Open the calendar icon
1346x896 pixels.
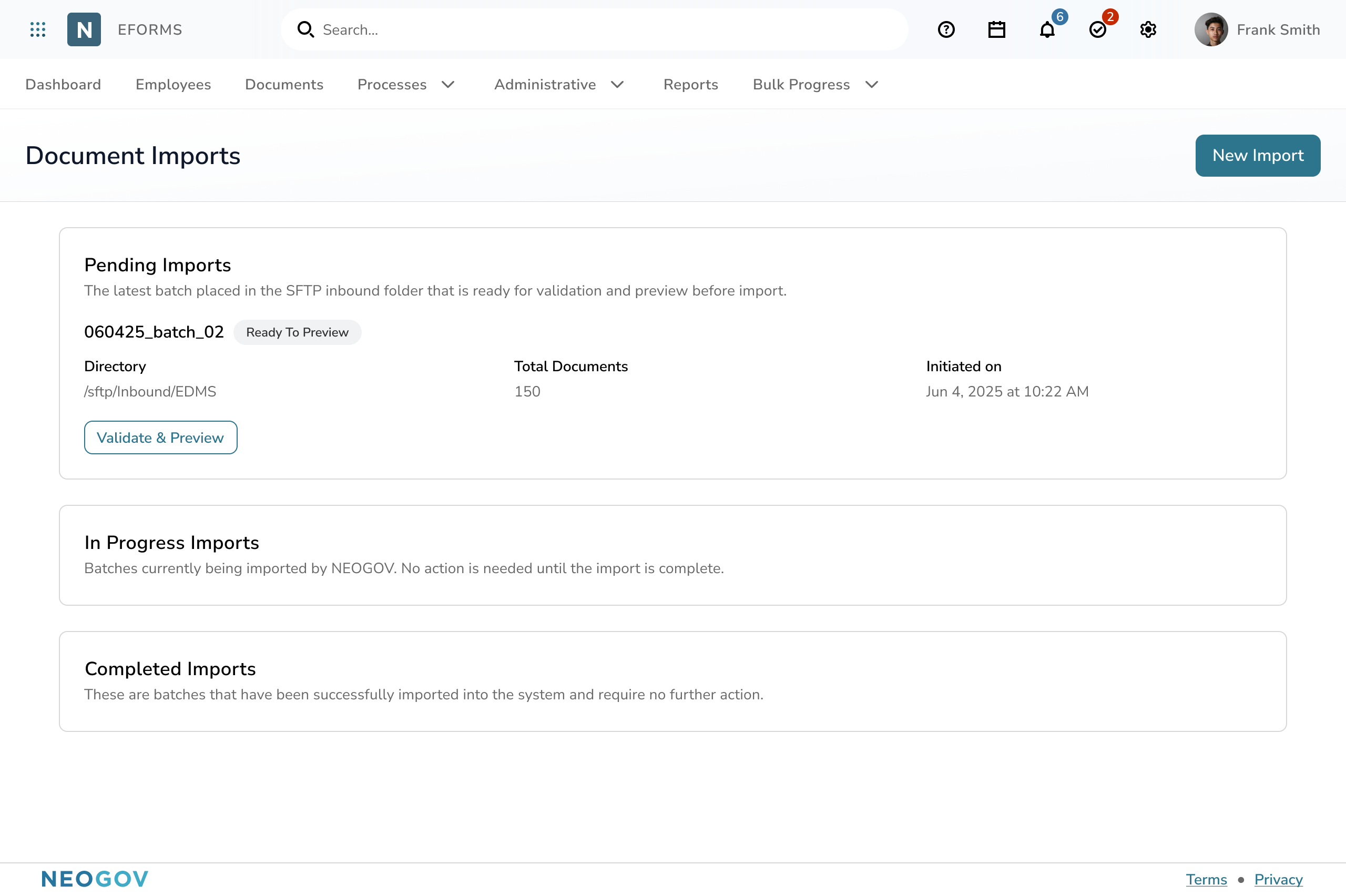[x=996, y=29]
